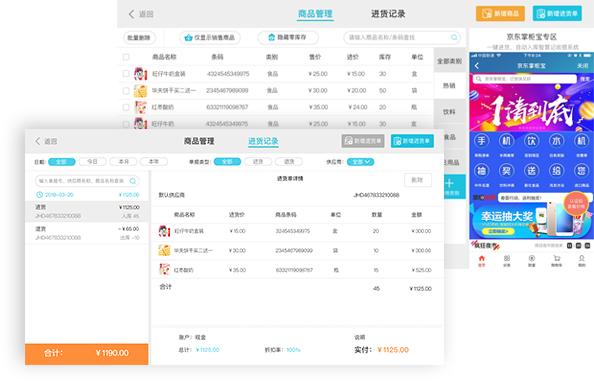Click 旺仔牛奶盒装 product image in back window list
The height and width of the screenshot is (383, 594).
point(141,73)
